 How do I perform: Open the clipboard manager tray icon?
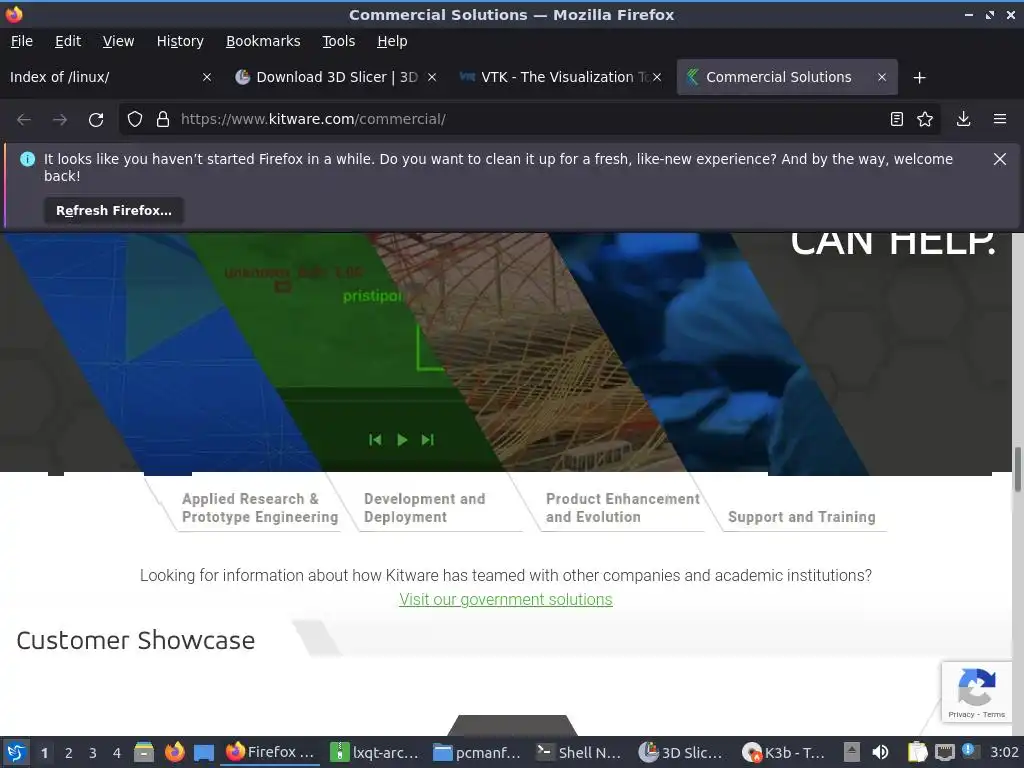point(917,752)
